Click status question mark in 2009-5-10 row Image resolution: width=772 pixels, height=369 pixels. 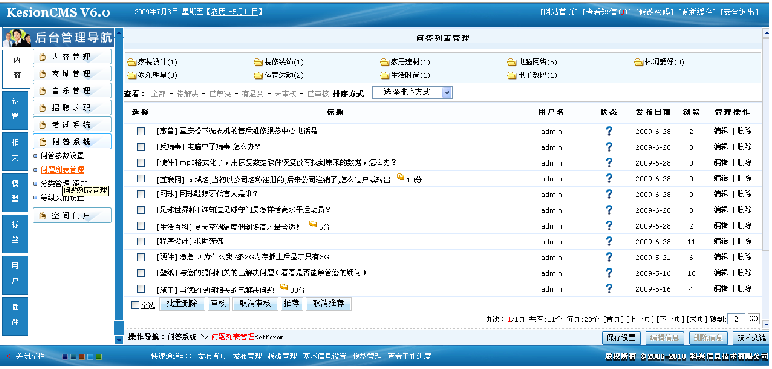point(609,273)
